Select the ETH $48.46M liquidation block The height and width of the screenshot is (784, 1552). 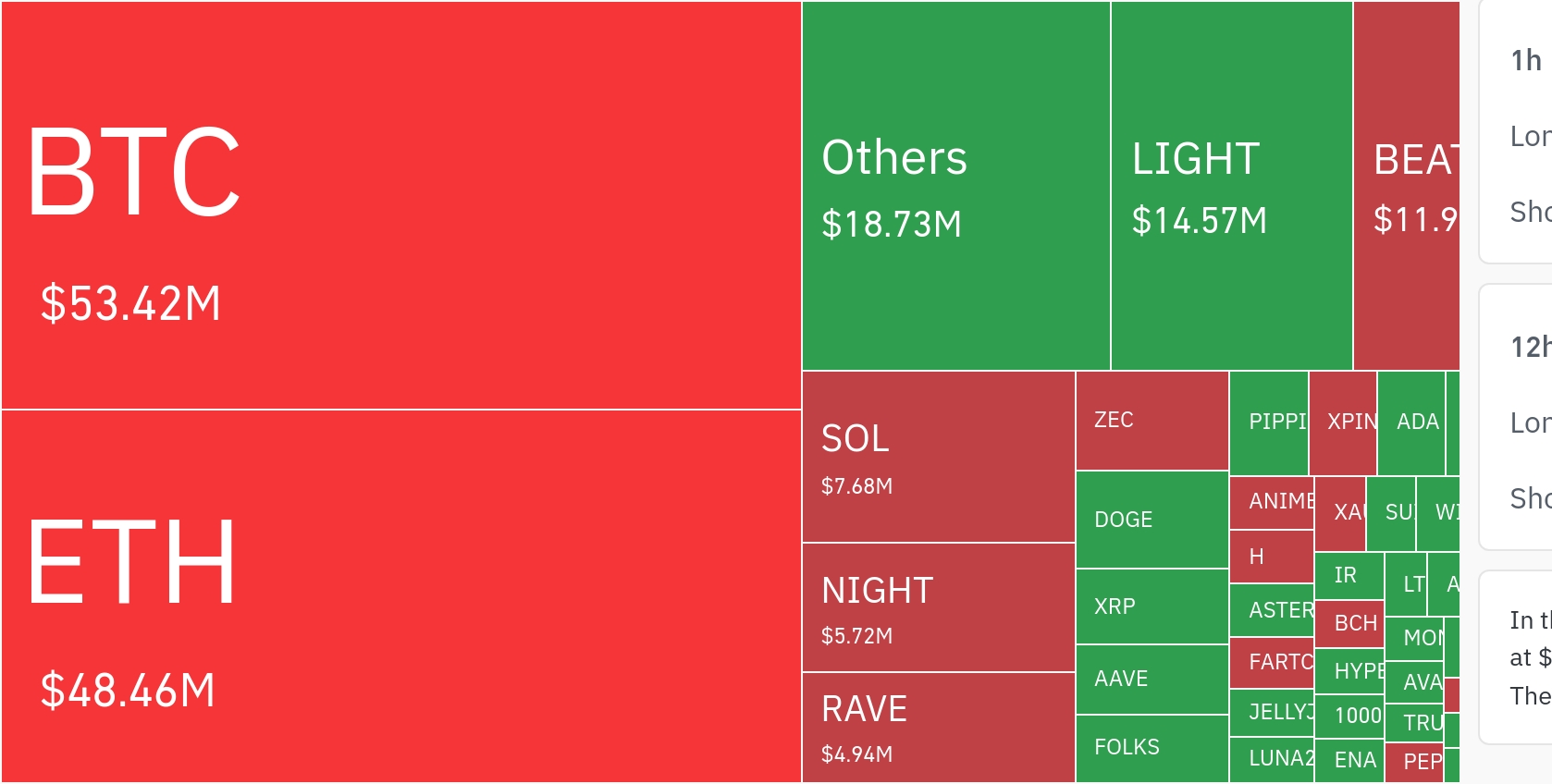click(x=400, y=595)
